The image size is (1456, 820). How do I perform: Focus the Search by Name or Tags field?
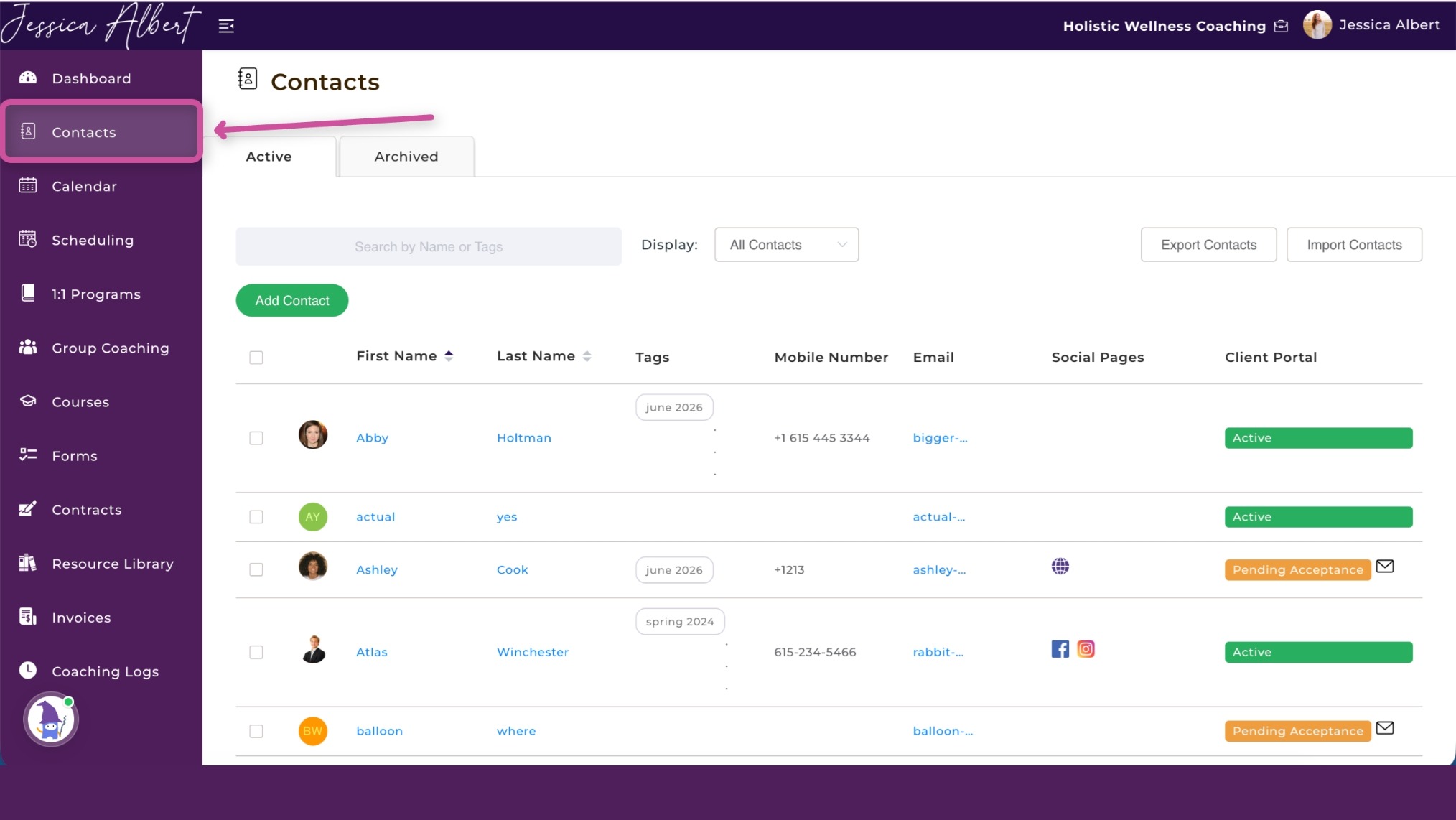429,246
